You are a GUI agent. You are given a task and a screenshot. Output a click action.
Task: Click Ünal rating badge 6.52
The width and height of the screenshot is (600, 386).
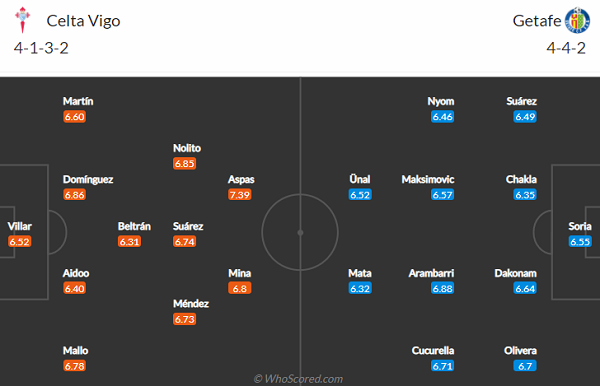360,195
